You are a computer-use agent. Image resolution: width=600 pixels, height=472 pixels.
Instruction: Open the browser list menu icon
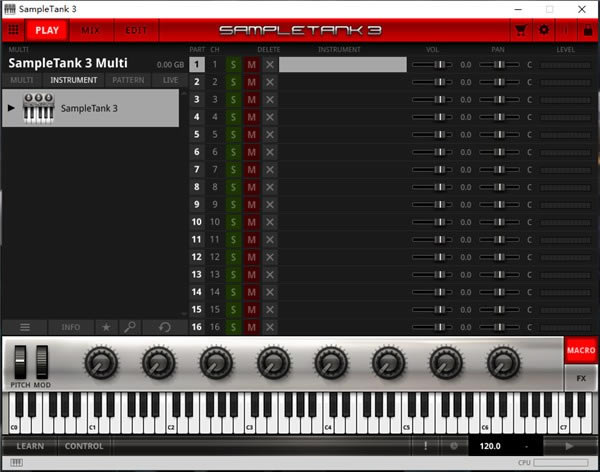[25, 327]
